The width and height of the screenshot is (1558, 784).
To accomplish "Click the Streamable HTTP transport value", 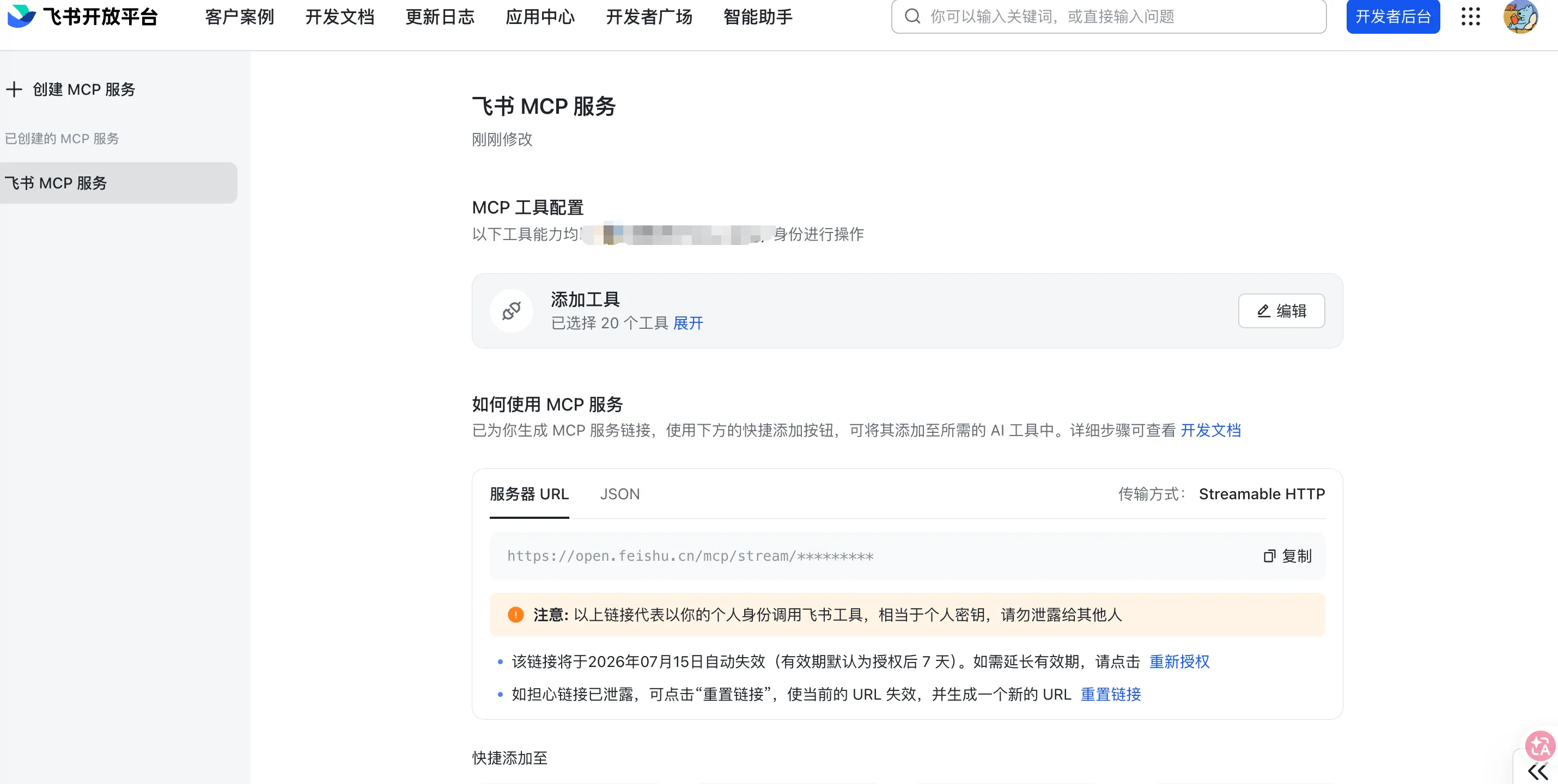I will [1262, 494].
